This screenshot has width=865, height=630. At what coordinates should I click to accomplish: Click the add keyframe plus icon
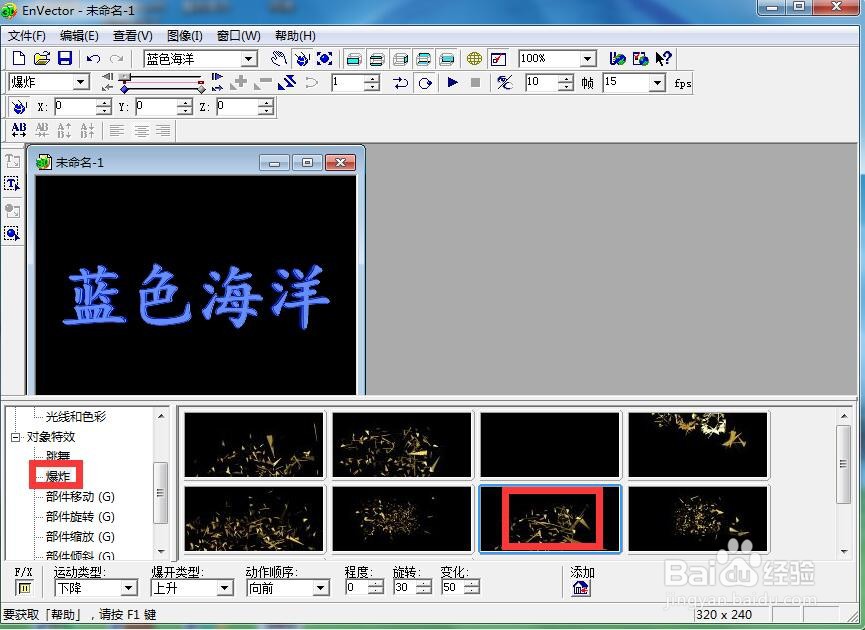239,83
